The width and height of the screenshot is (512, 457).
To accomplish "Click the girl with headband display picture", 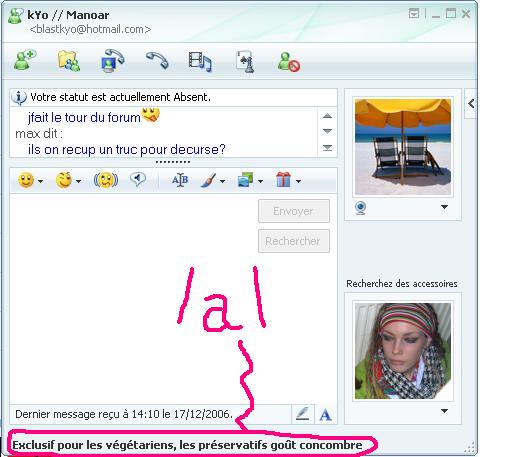I will coord(403,351).
